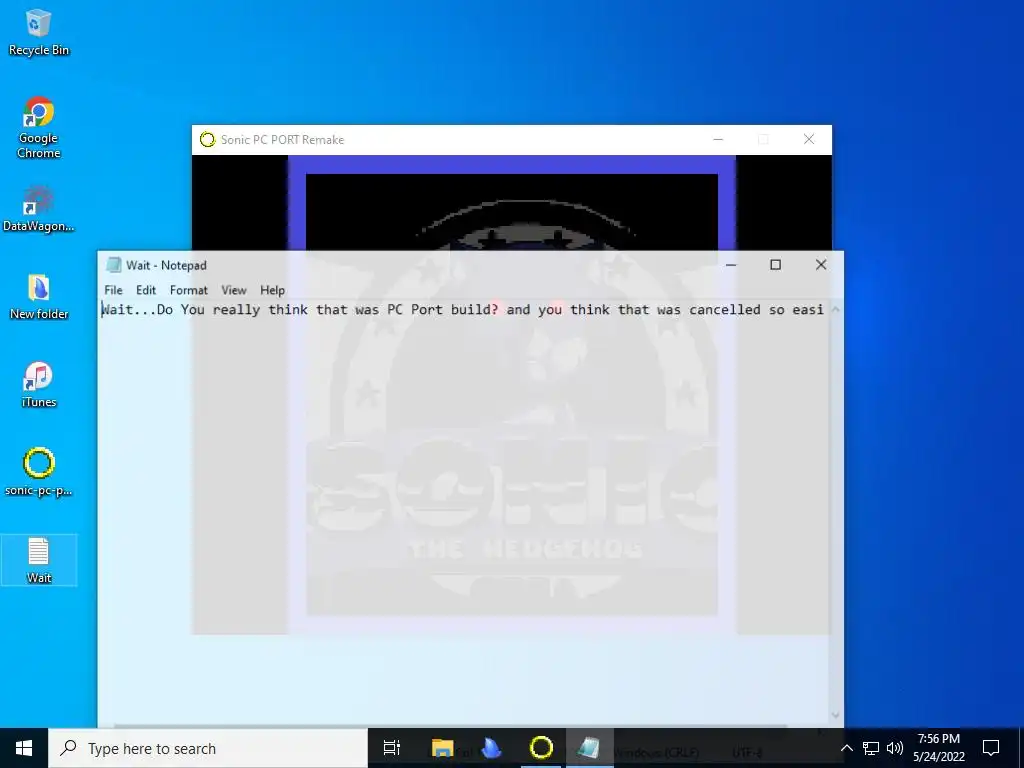1024x768 pixels.
Task: Switch to Sonic ring app in taskbar
Action: coord(541,748)
